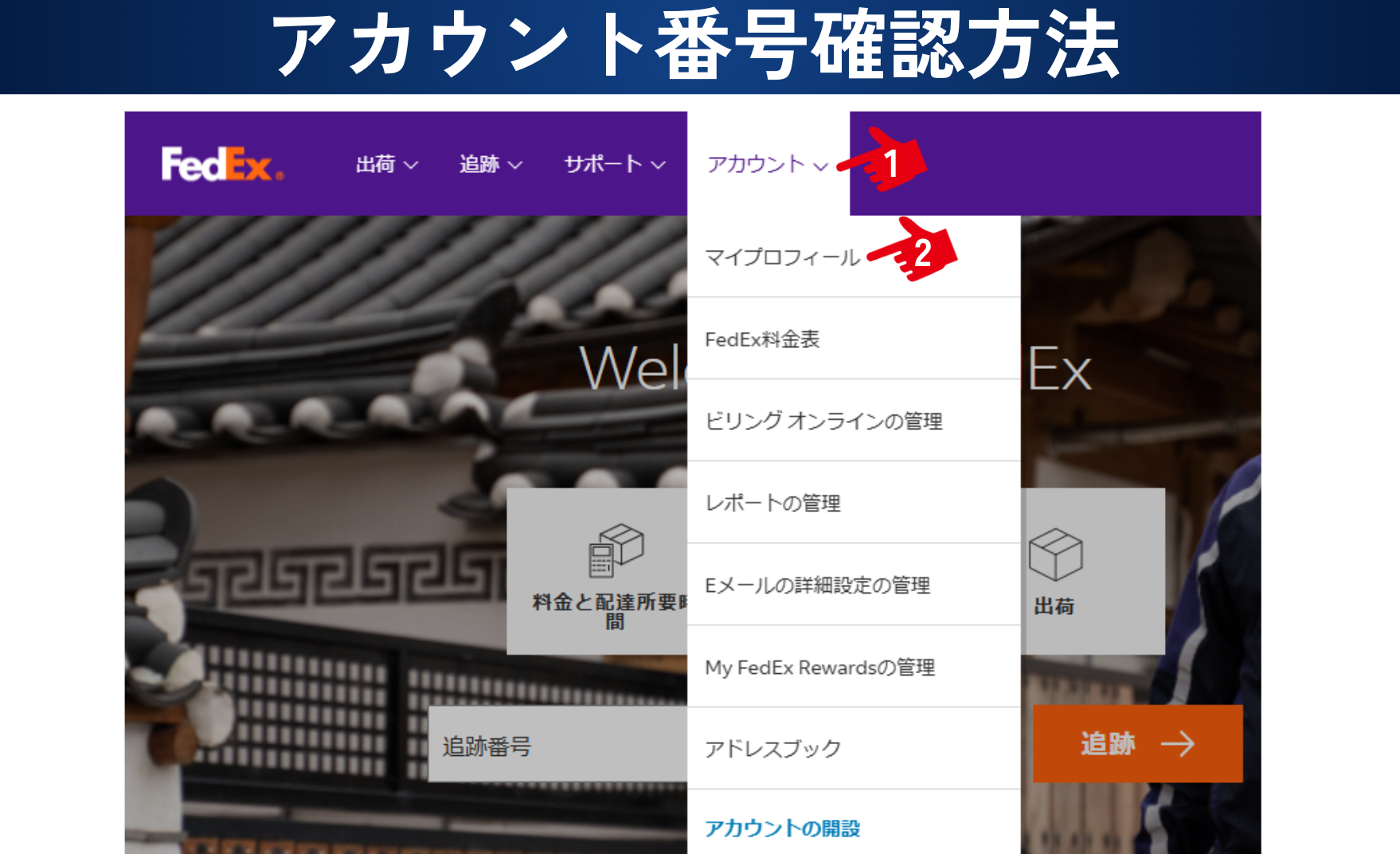Click the アカウントの開設 link
The image size is (1400, 854).
click(x=782, y=829)
